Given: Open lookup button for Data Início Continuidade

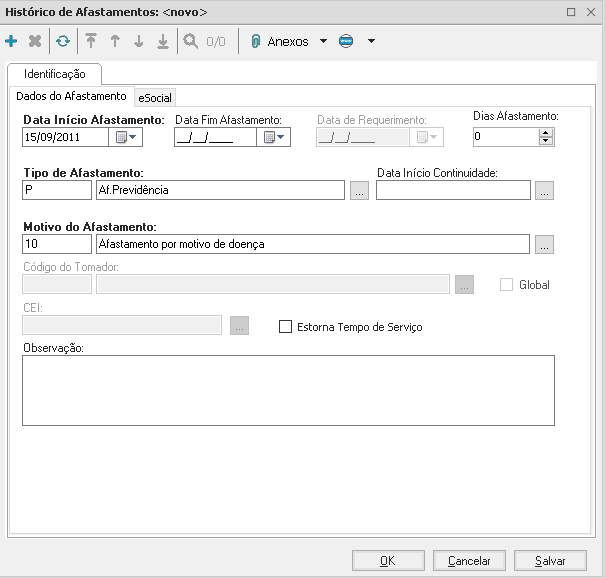Looking at the screenshot, I should point(544,191).
